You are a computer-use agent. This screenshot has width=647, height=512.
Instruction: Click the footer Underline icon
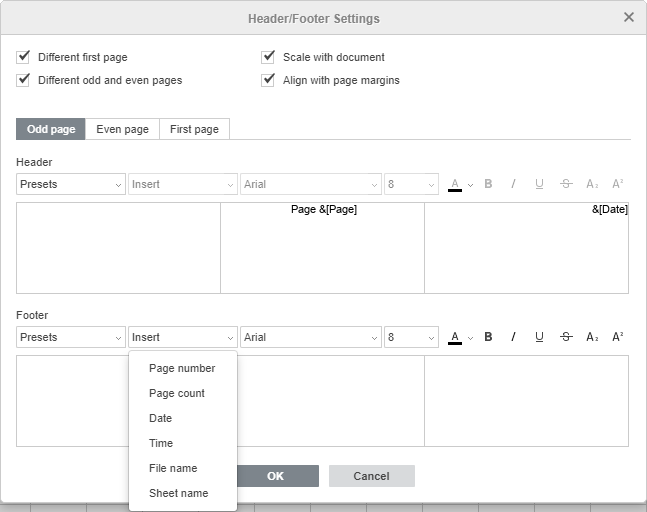tap(540, 337)
